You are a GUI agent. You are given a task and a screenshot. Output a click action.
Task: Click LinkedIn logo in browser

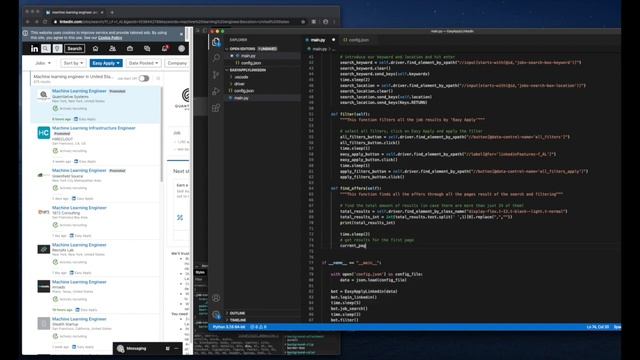pyautogui.click(x=34, y=49)
